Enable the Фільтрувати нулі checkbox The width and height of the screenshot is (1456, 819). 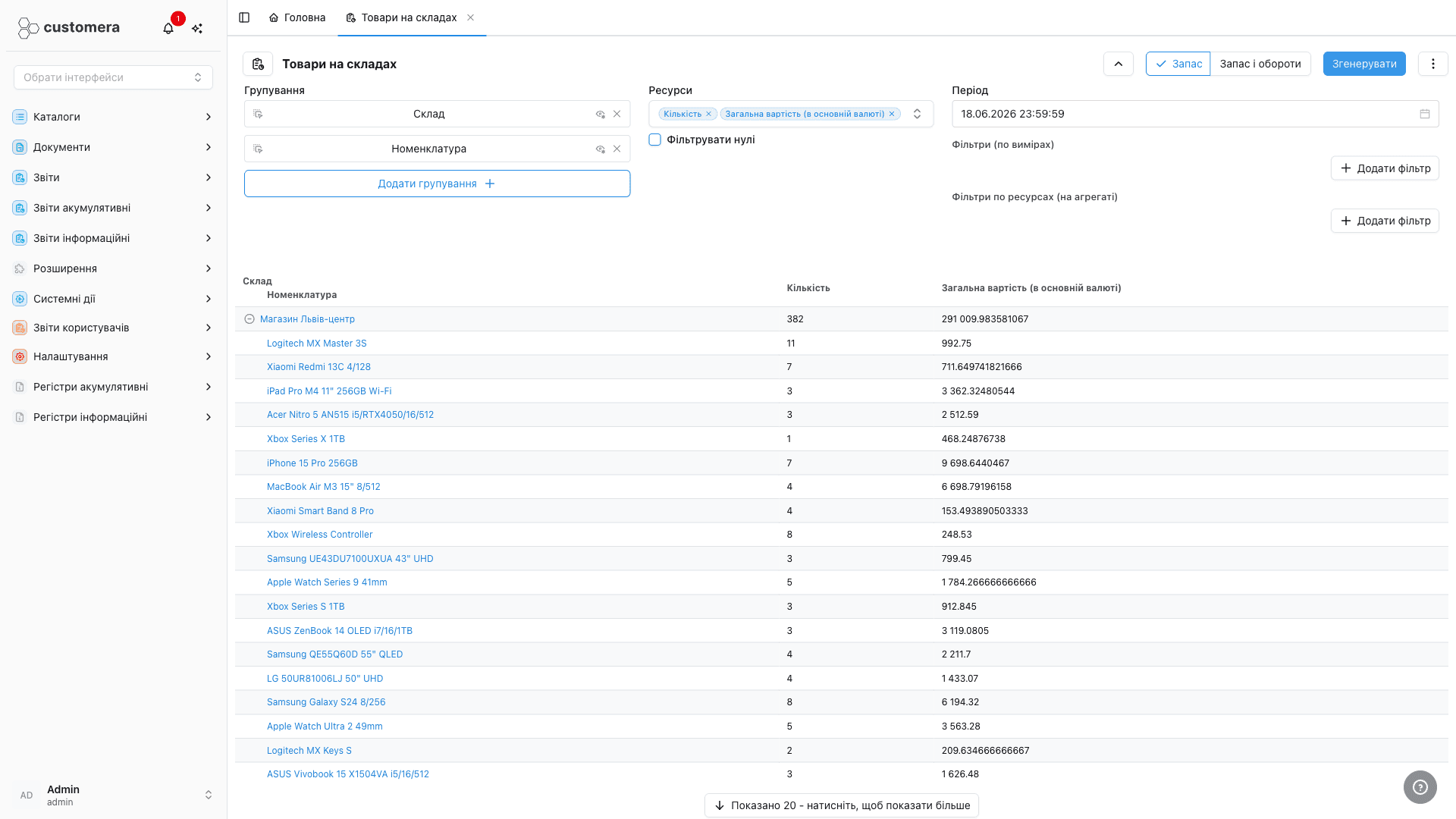tap(655, 140)
